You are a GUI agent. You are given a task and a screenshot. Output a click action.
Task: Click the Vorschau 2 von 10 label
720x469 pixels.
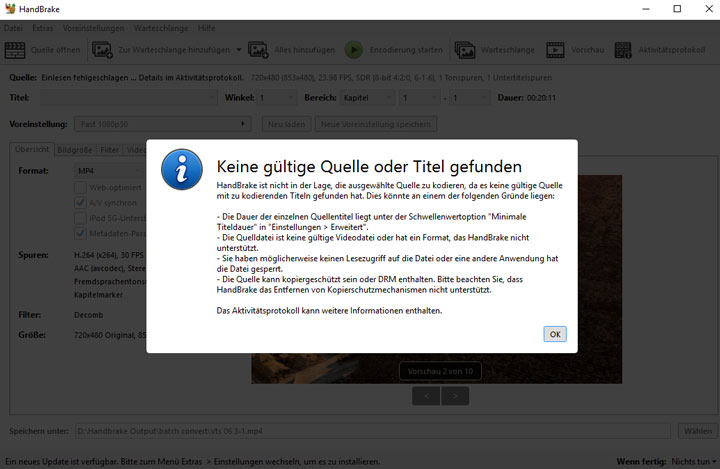440,371
